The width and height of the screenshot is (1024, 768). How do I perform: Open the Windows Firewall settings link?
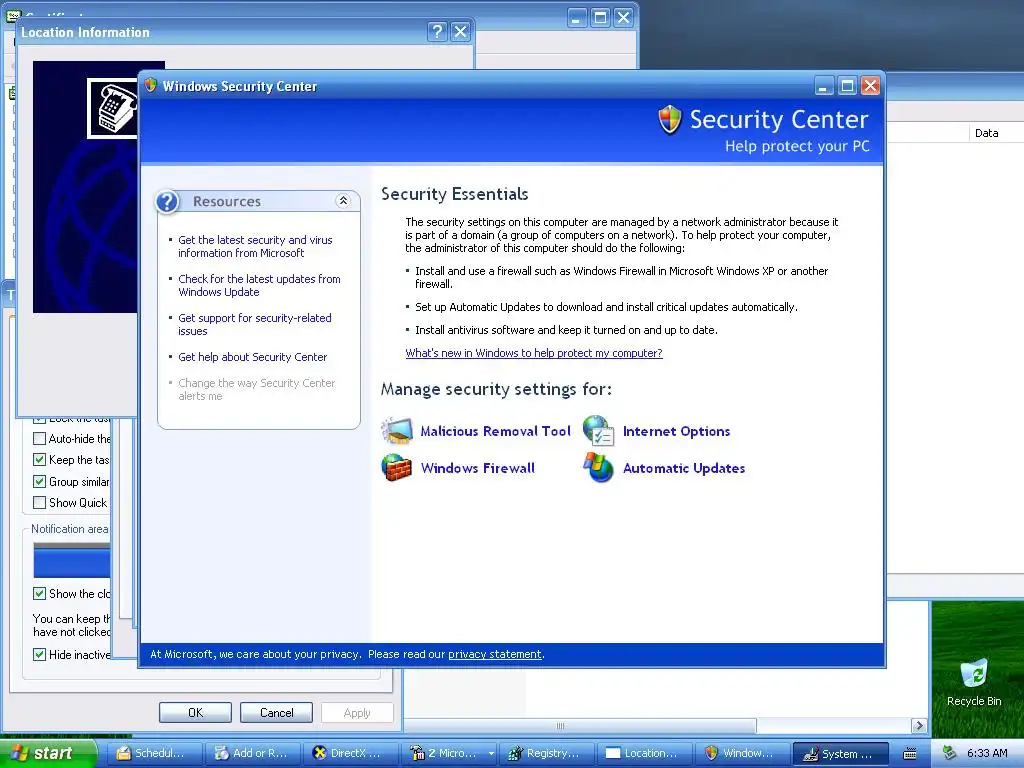click(x=477, y=468)
